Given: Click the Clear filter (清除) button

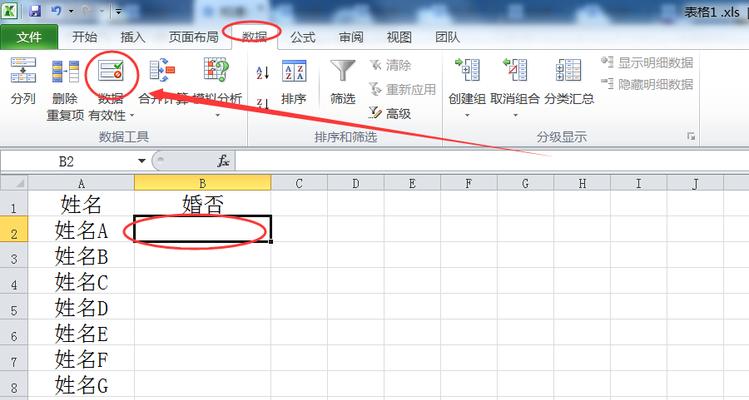Looking at the screenshot, I should pyautogui.click(x=390, y=65).
